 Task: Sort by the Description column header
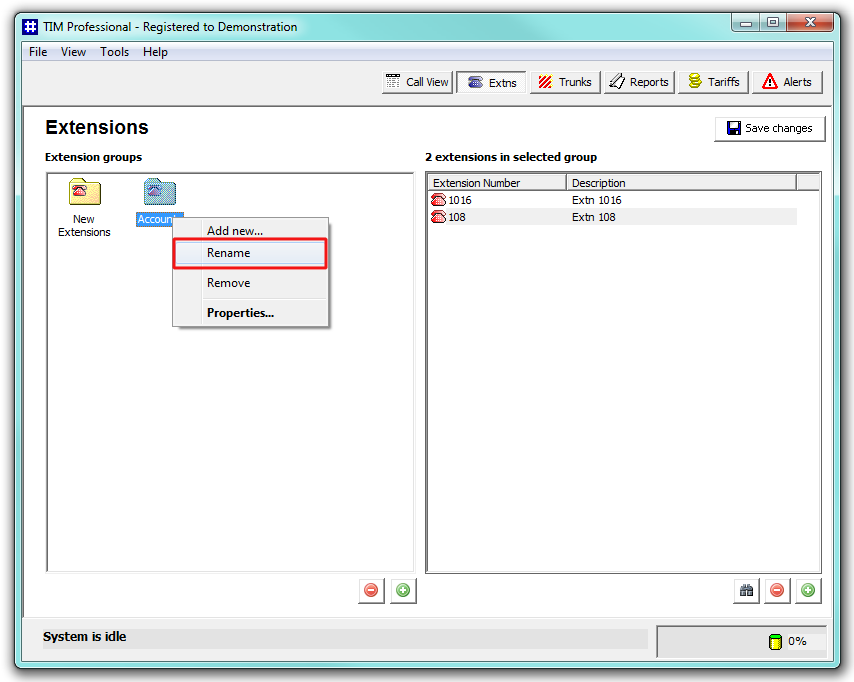[681, 182]
